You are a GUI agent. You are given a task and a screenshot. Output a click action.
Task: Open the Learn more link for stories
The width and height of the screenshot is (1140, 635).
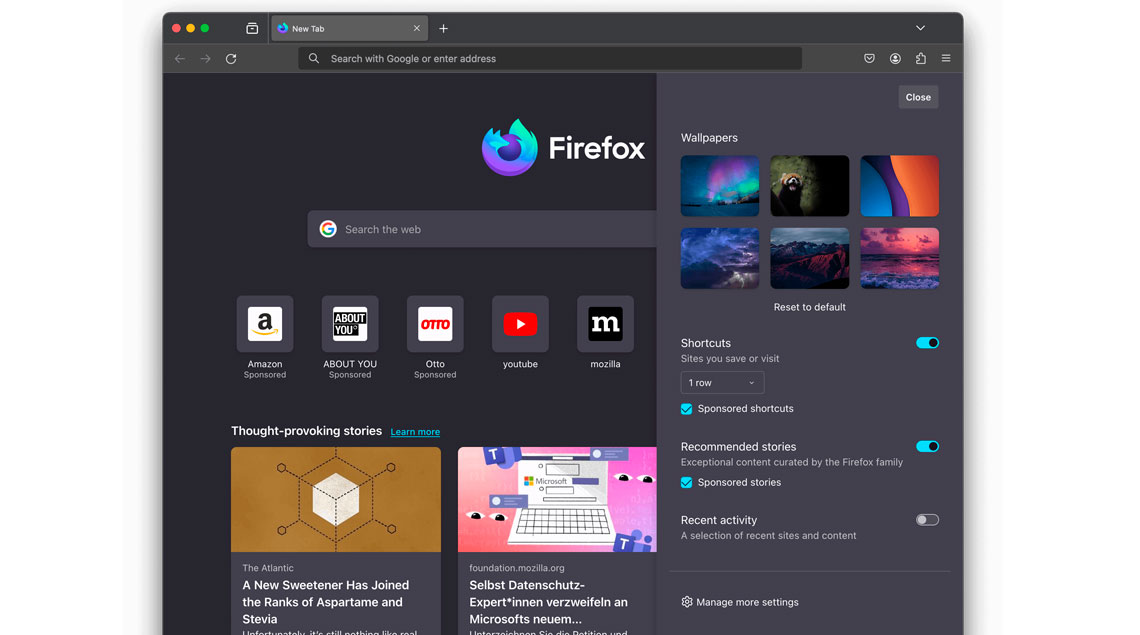pyautogui.click(x=415, y=431)
